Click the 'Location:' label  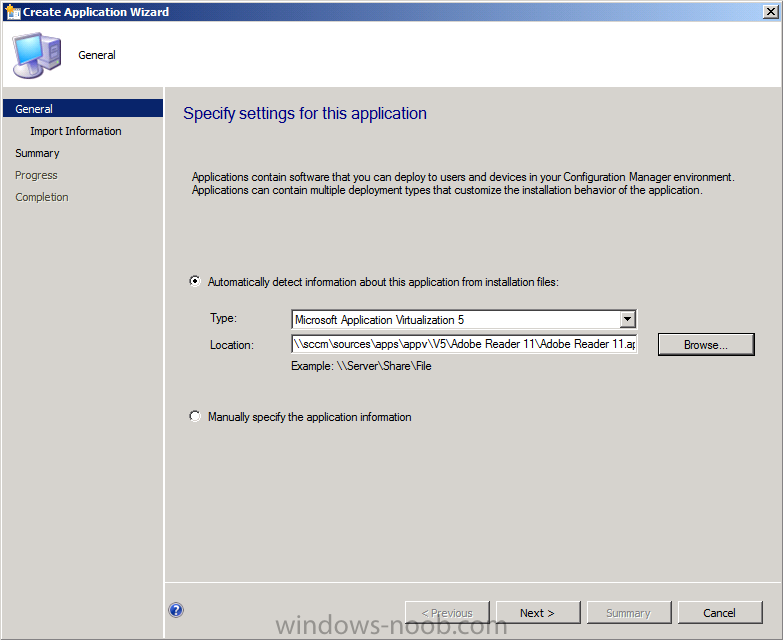(x=232, y=345)
